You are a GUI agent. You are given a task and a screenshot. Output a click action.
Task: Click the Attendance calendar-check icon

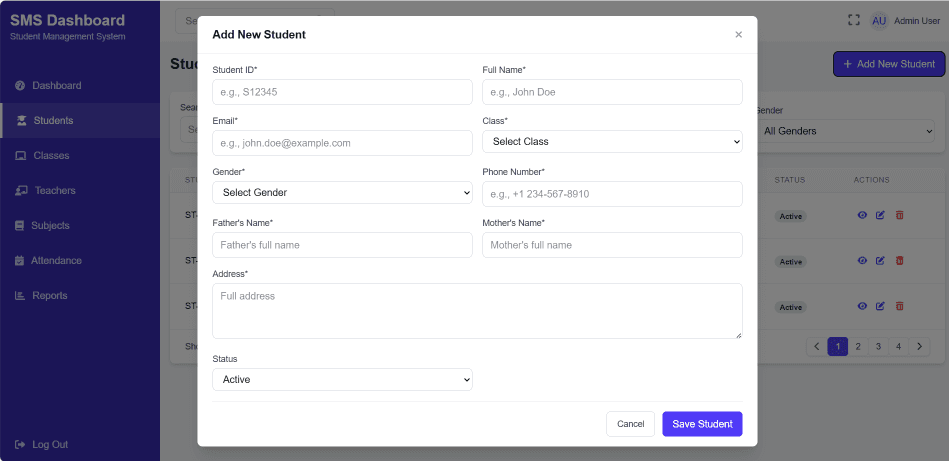pos(19,261)
